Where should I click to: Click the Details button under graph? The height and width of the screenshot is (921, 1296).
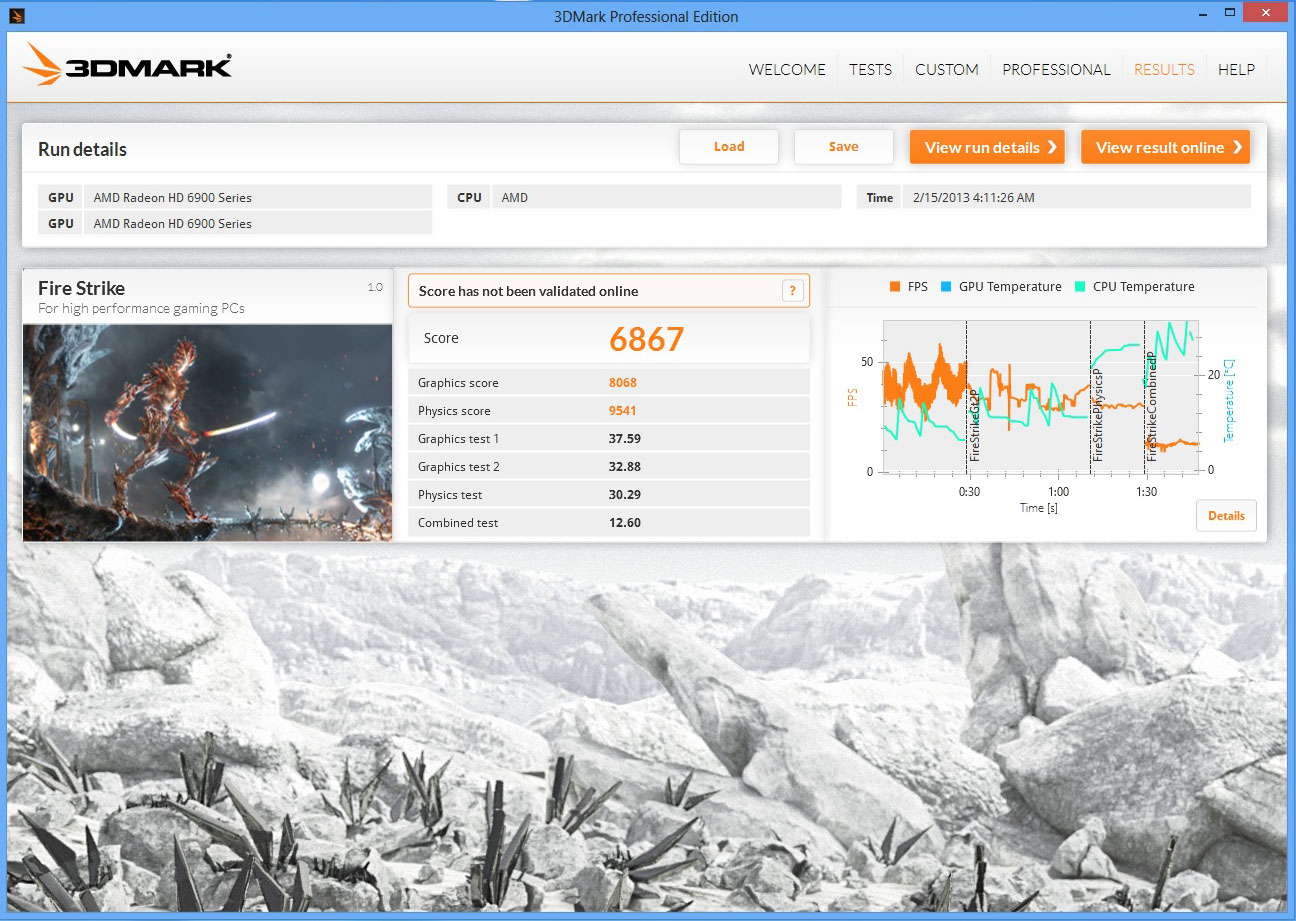[1226, 516]
